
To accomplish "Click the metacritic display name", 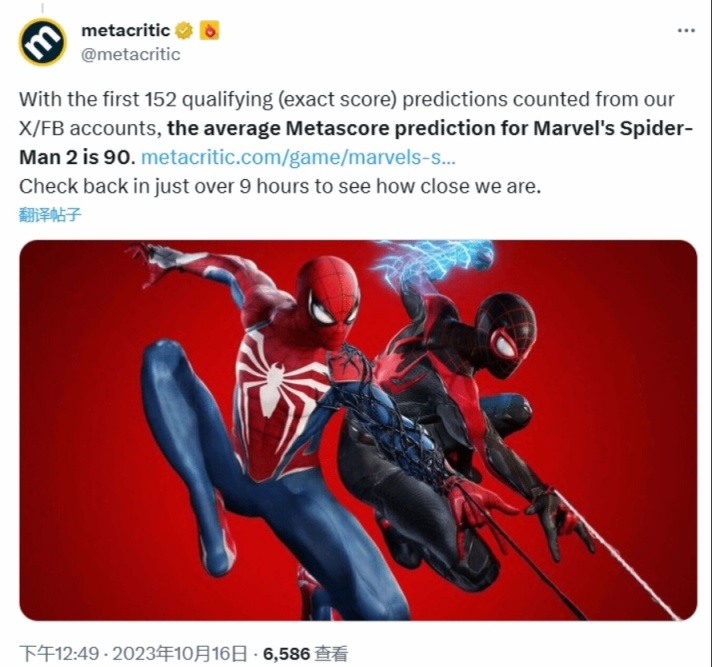I will click(x=126, y=30).
